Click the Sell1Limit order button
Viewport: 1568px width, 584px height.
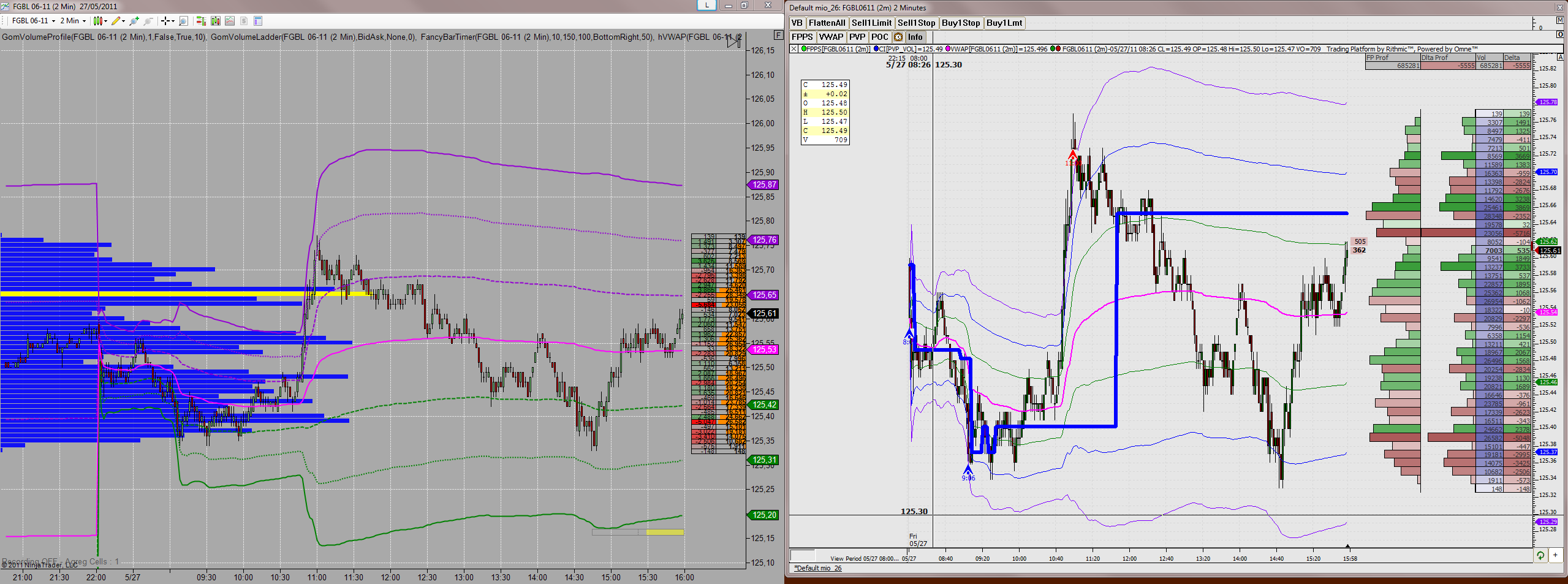tap(872, 23)
